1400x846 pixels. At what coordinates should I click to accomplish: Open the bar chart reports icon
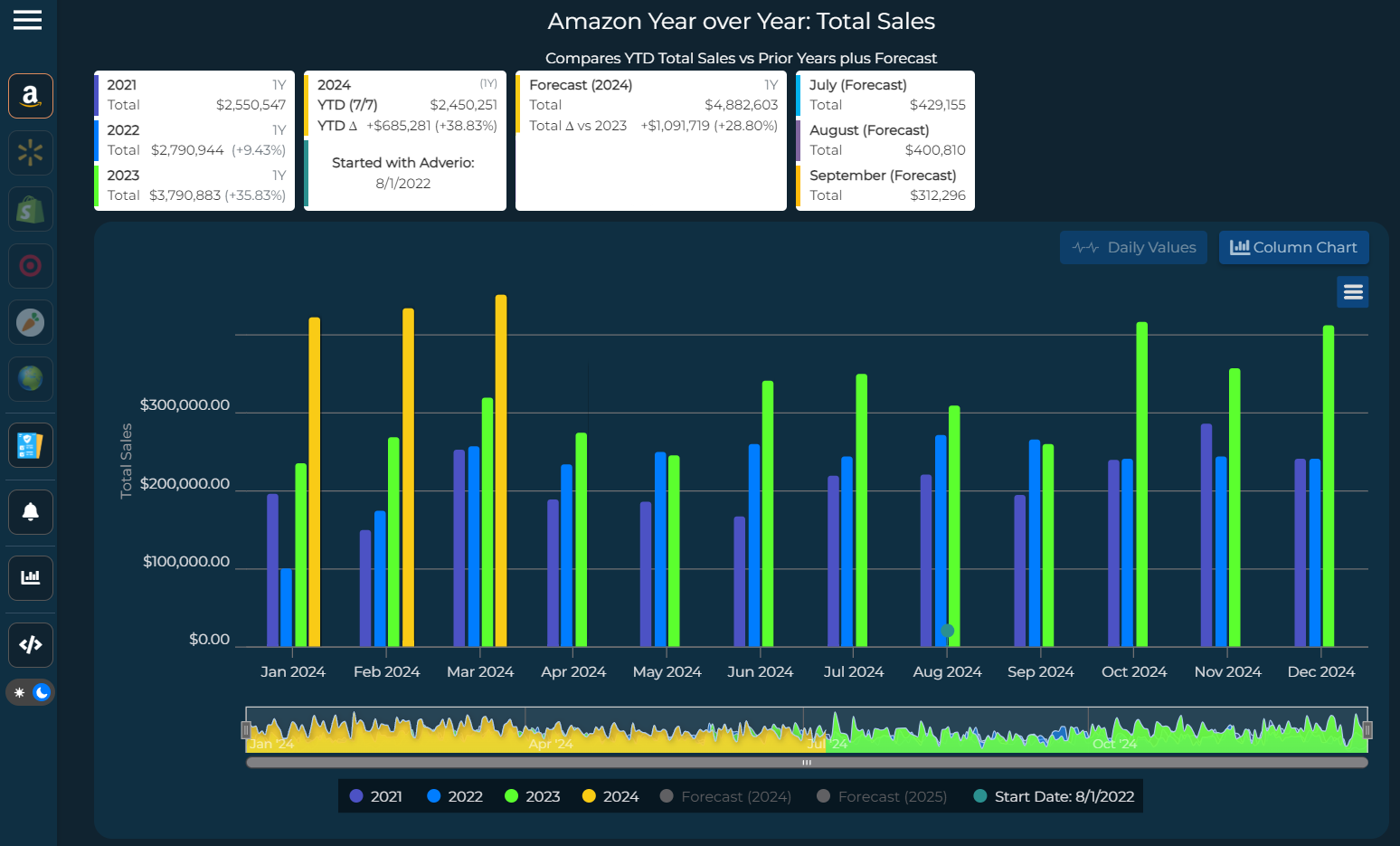(31, 578)
